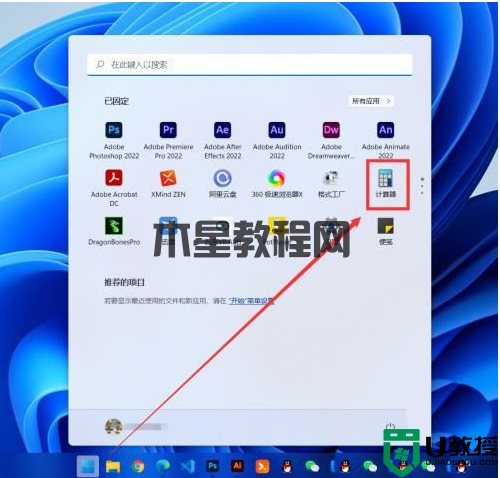Click the 推荐的项目 section heading
Viewport: 500px width, 478px height.
[124, 282]
